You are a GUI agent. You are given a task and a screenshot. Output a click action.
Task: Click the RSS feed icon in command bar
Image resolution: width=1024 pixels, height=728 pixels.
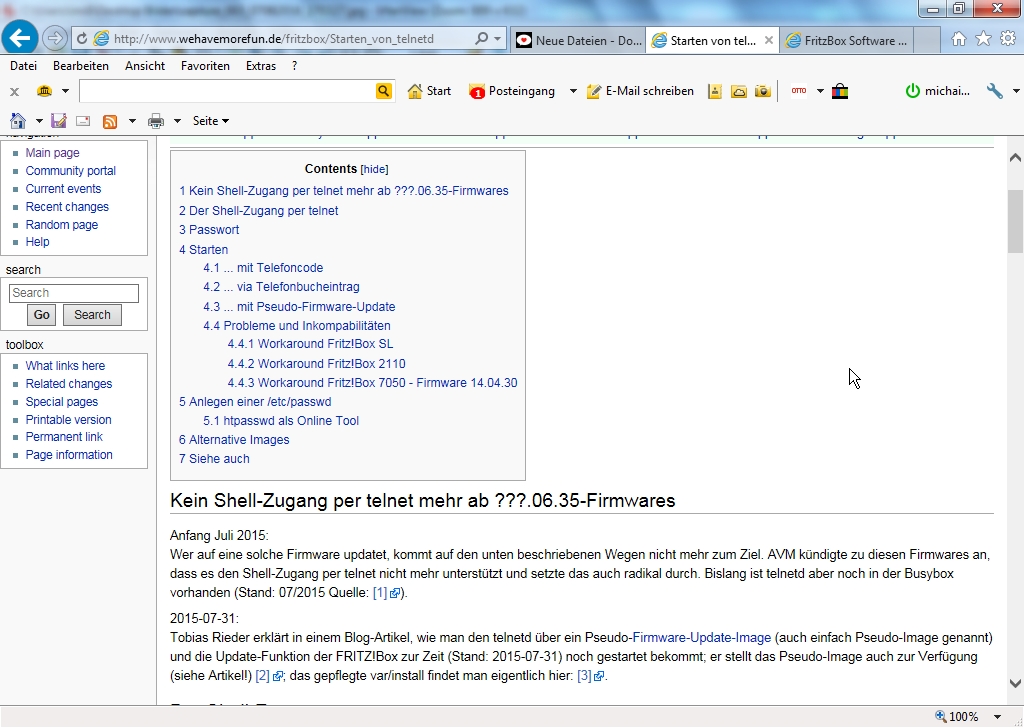(x=110, y=121)
